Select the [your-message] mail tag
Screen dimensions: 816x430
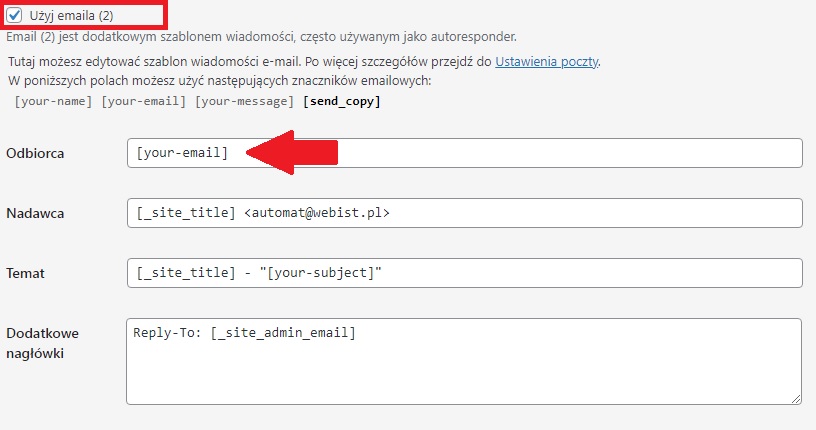tap(241, 101)
